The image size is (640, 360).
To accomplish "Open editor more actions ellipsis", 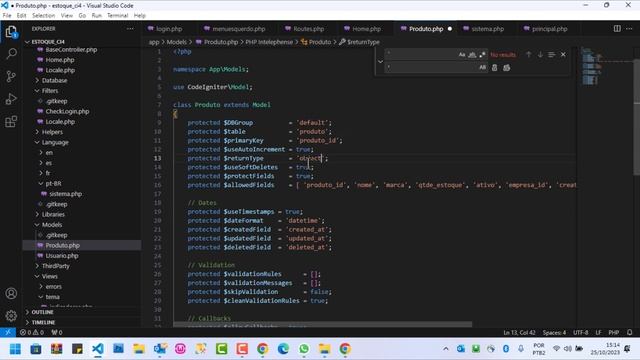I will point(629,29).
